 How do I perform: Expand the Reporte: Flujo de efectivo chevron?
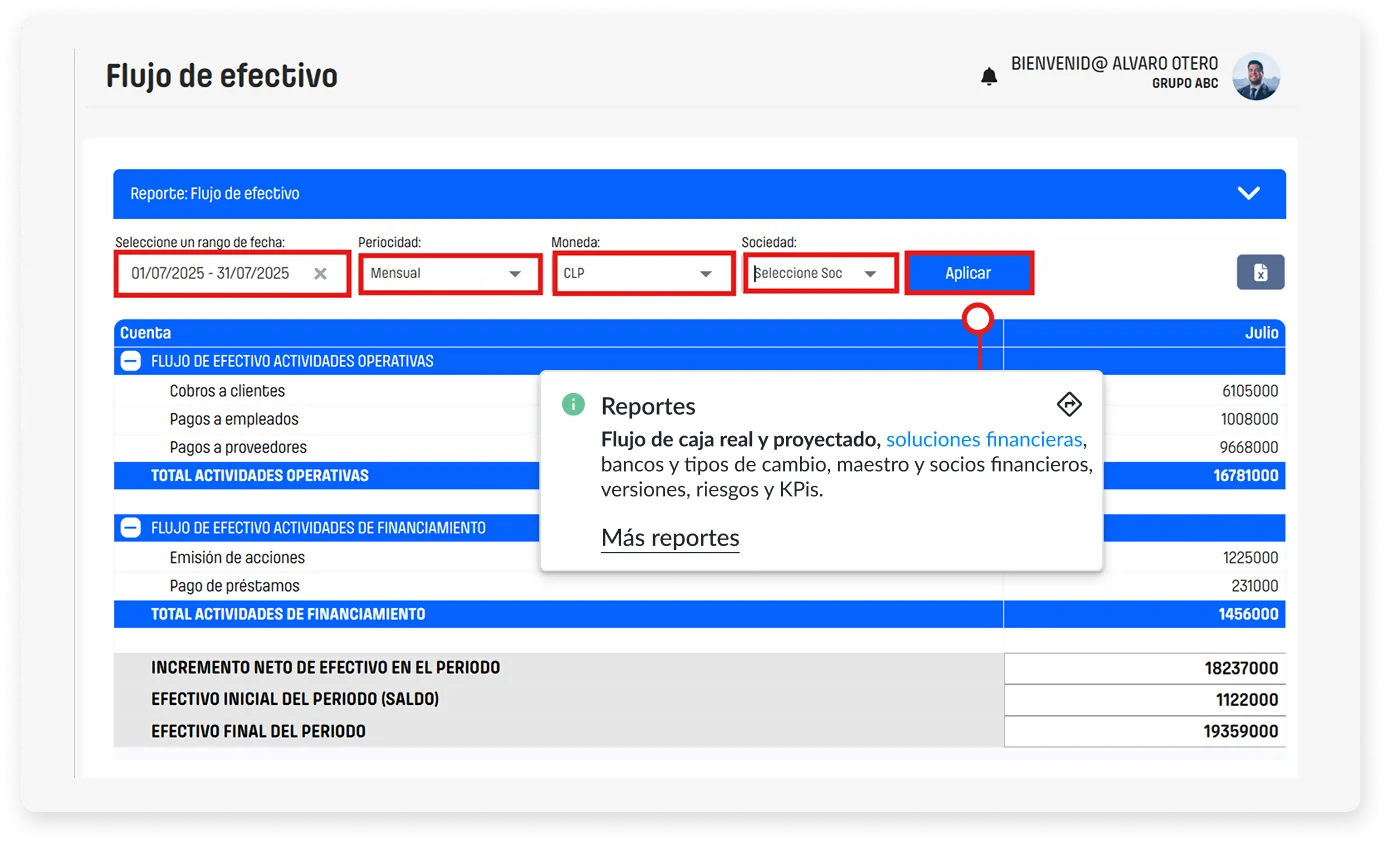point(1248,193)
